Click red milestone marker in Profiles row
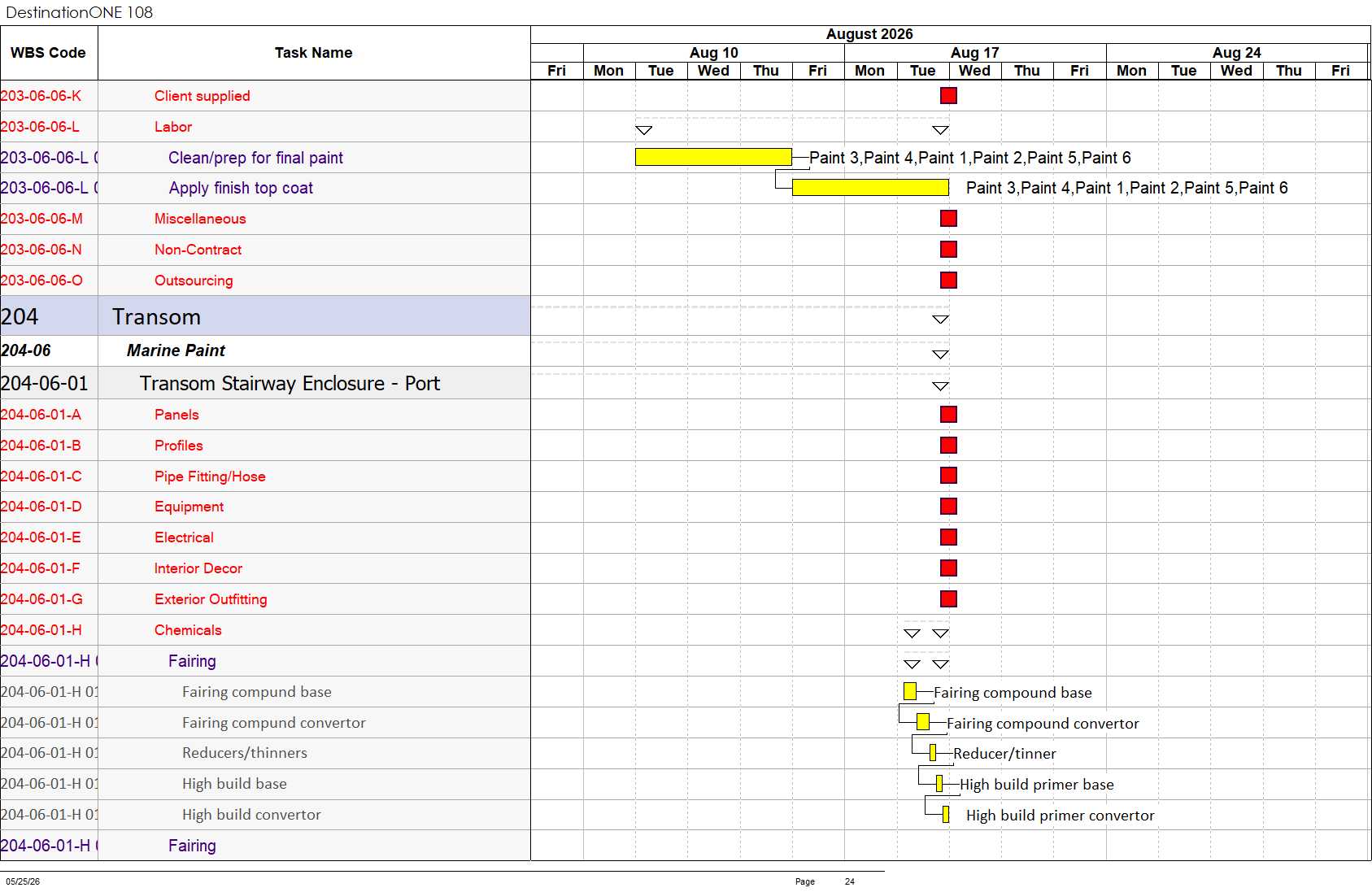Image resolution: width=1372 pixels, height=892 pixels. tap(948, 446)
